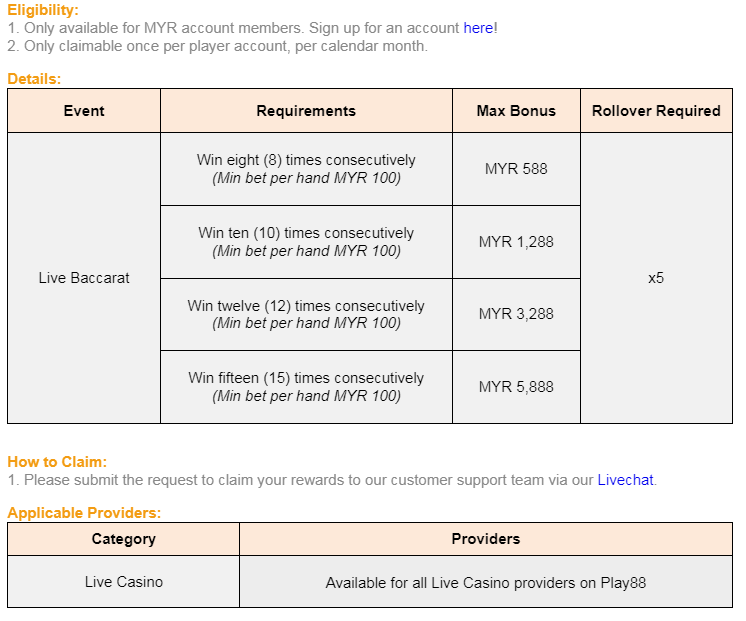Click the 'Win twelve (12) times consecutively' row
This screenshot has height=621, width=746.
click(306, 314)
